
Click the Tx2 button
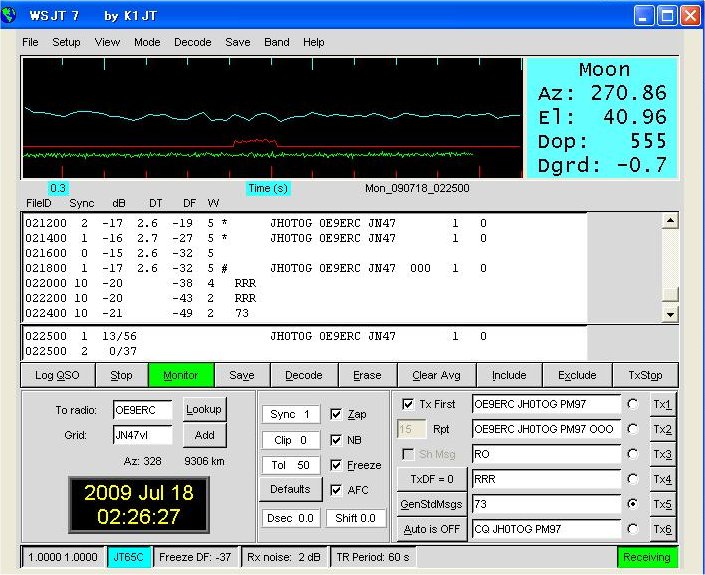click(663, 429)
